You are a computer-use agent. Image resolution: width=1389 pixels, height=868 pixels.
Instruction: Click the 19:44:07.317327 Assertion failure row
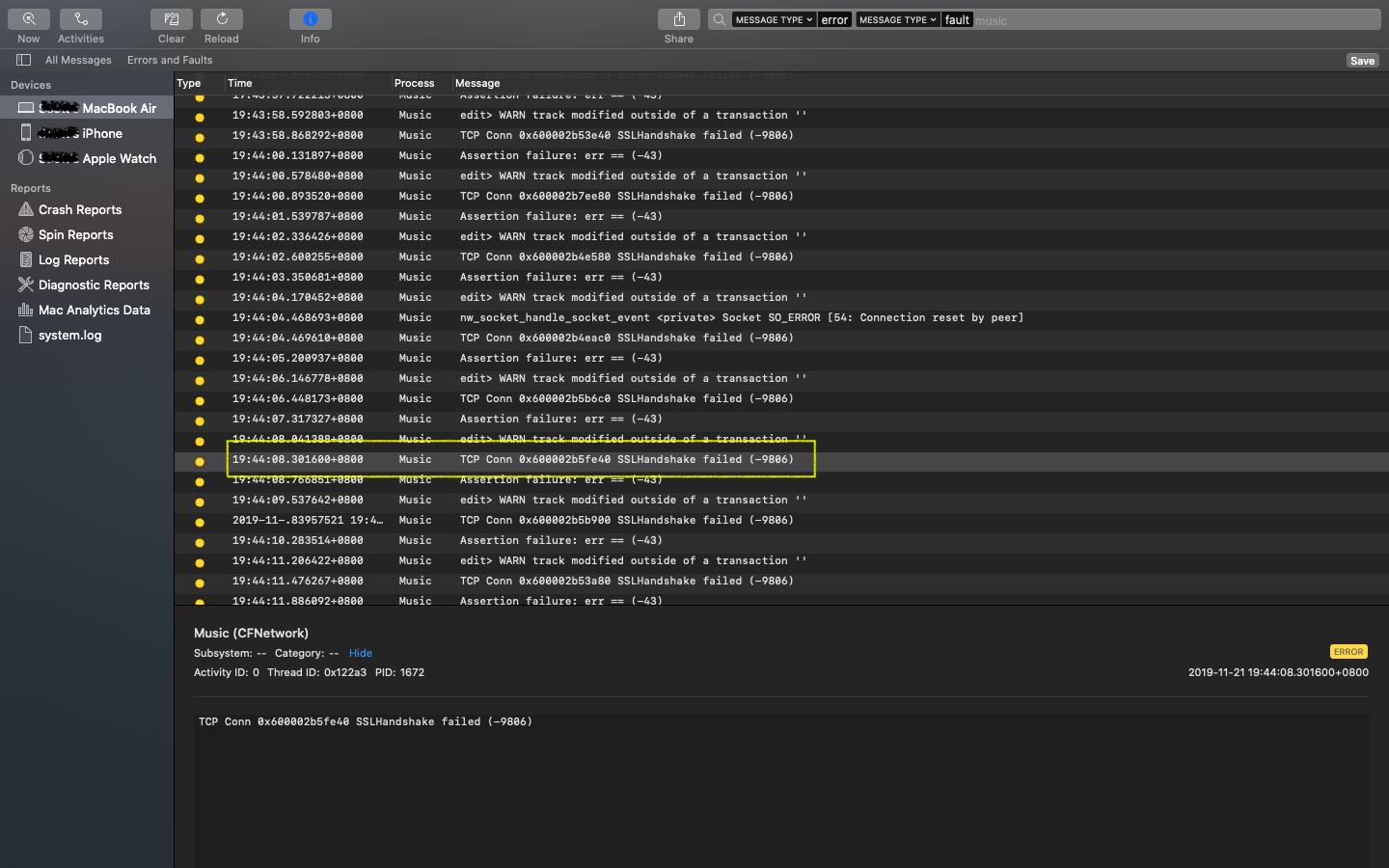point(781,419)
